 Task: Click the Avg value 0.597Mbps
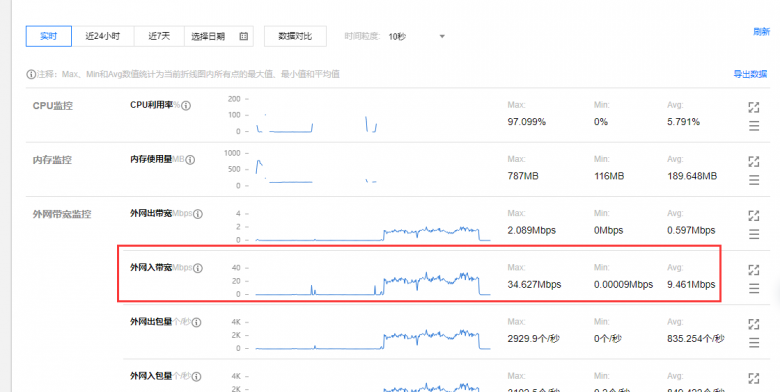tap(691, 230)
